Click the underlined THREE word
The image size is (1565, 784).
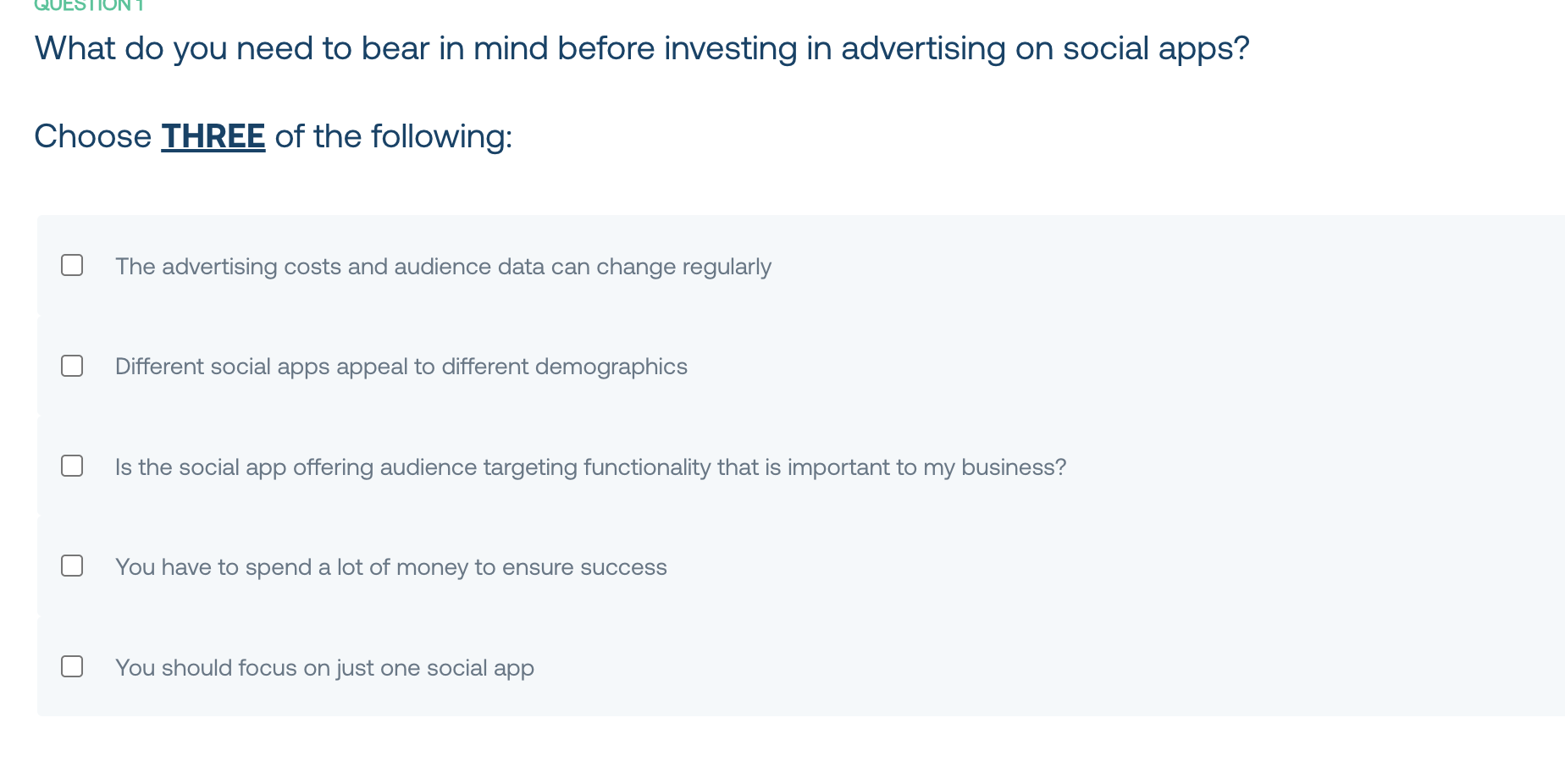click(x=213, y=136)
